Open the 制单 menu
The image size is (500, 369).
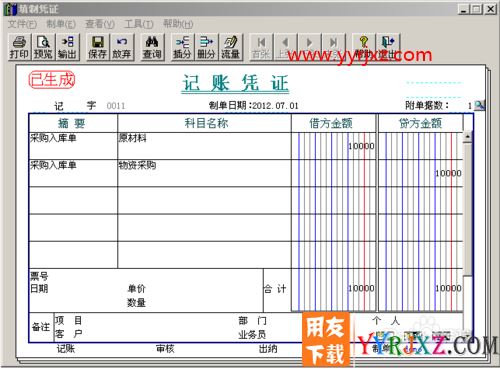click(x=61, y=24)
